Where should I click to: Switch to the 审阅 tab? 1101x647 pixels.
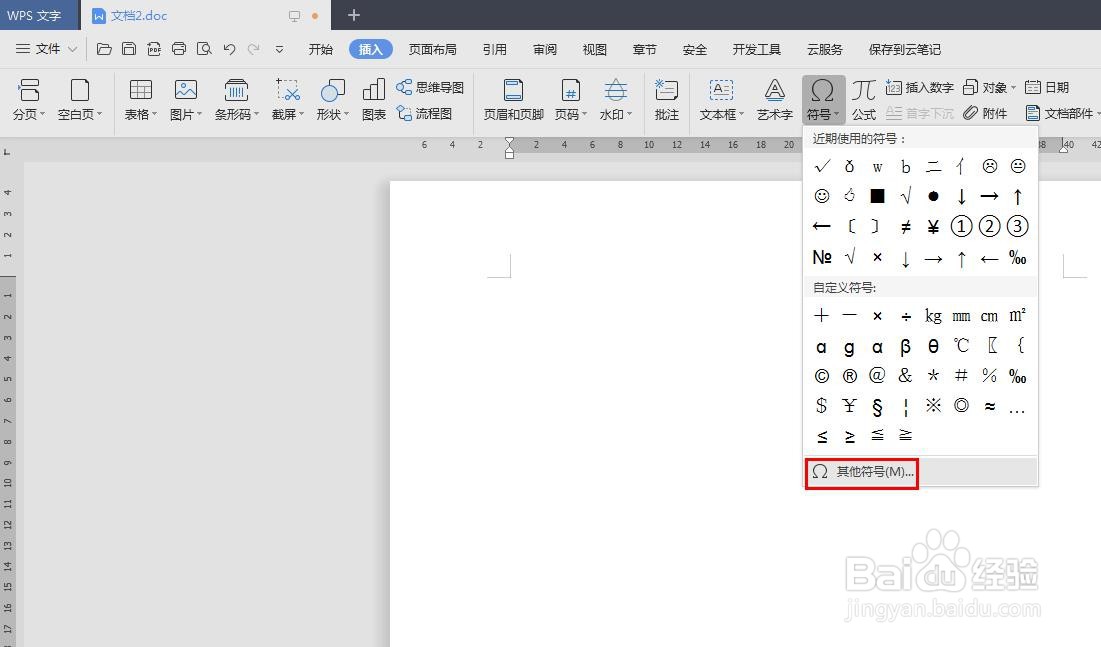coord(544,49)
